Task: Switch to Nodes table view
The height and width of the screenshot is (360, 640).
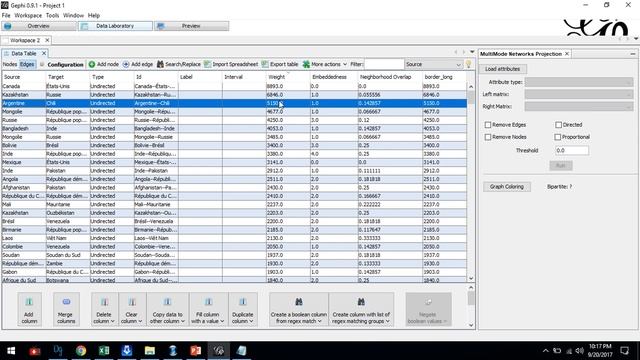Action: pyautogui.click(x=10, y=64)
